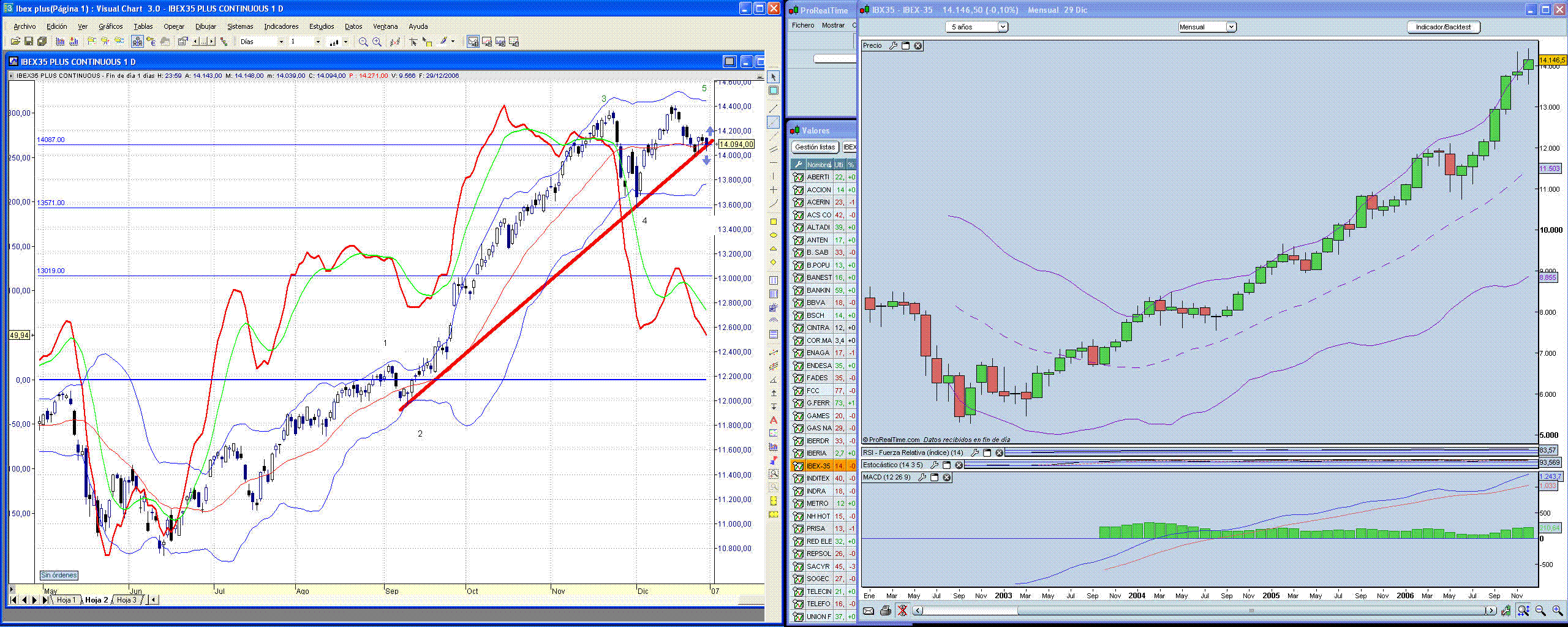The image size is (1568, 627).
Task: Open the Dibujar menu
Action: point(205,26)
